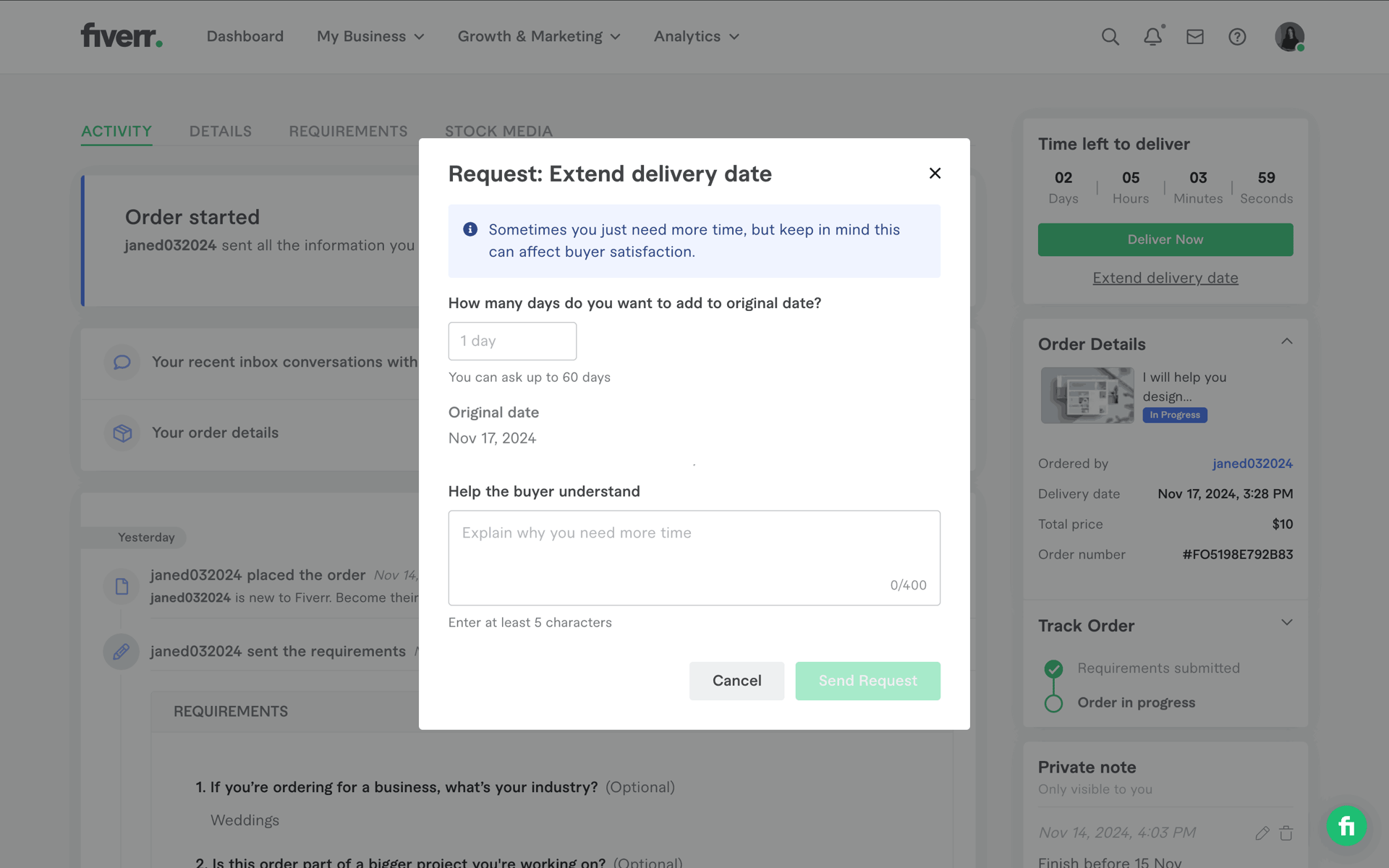This screenshot has width=1389, height=868.
Task: Open the notifications bell
Action: [1152, 37]
